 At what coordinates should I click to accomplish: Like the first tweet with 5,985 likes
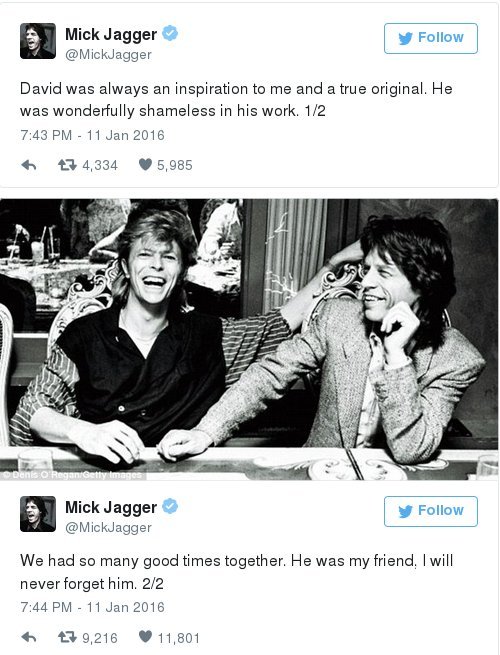pyautogui.click(x=145, y=165)
